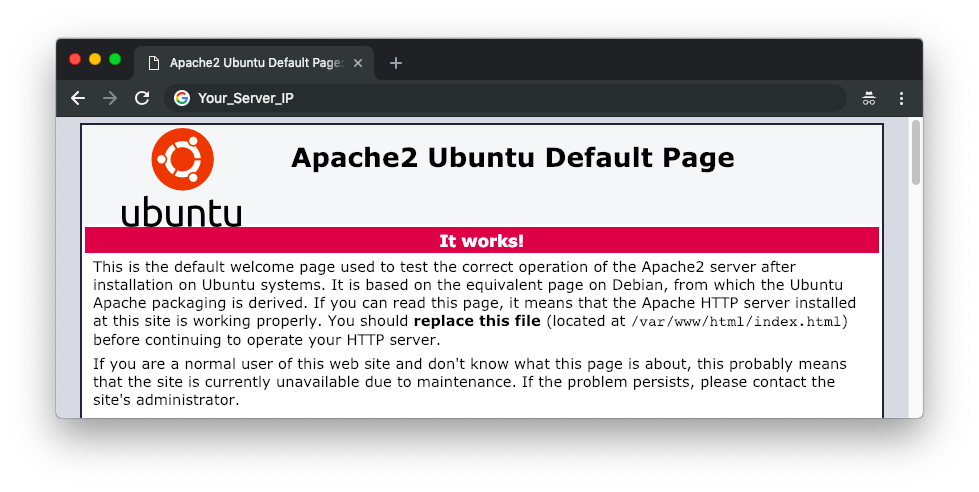
Task: Go back with the browser back arrow
Action: (78, 98)
